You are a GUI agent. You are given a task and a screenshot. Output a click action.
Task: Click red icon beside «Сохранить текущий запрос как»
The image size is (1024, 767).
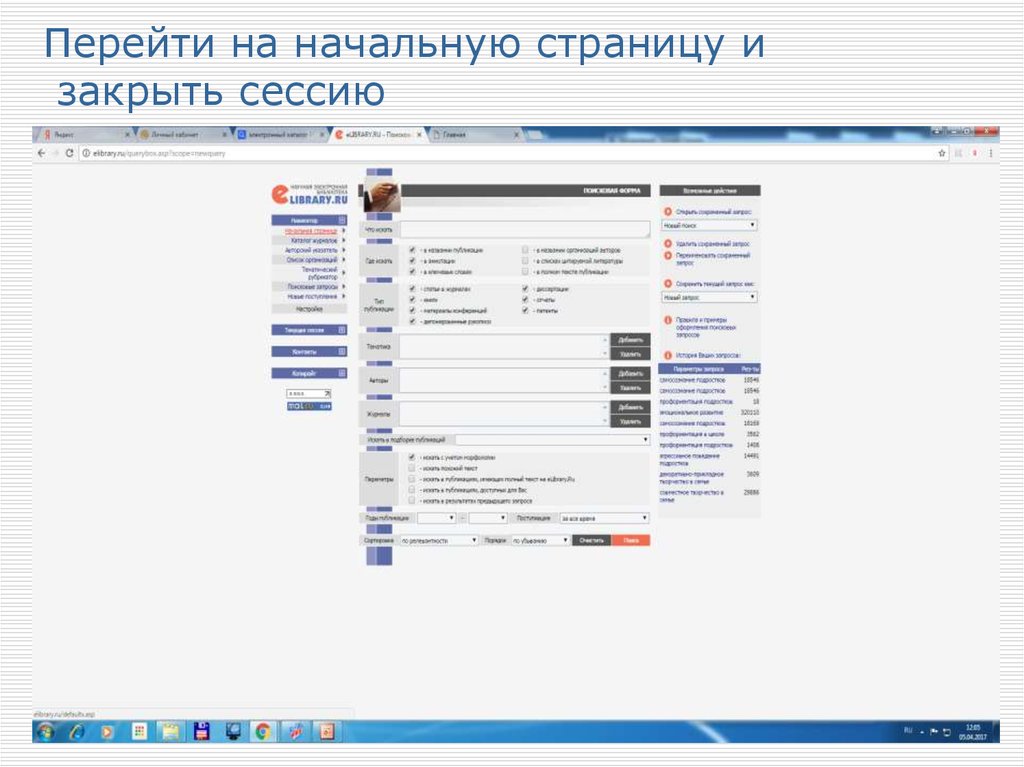coord(667,282)
